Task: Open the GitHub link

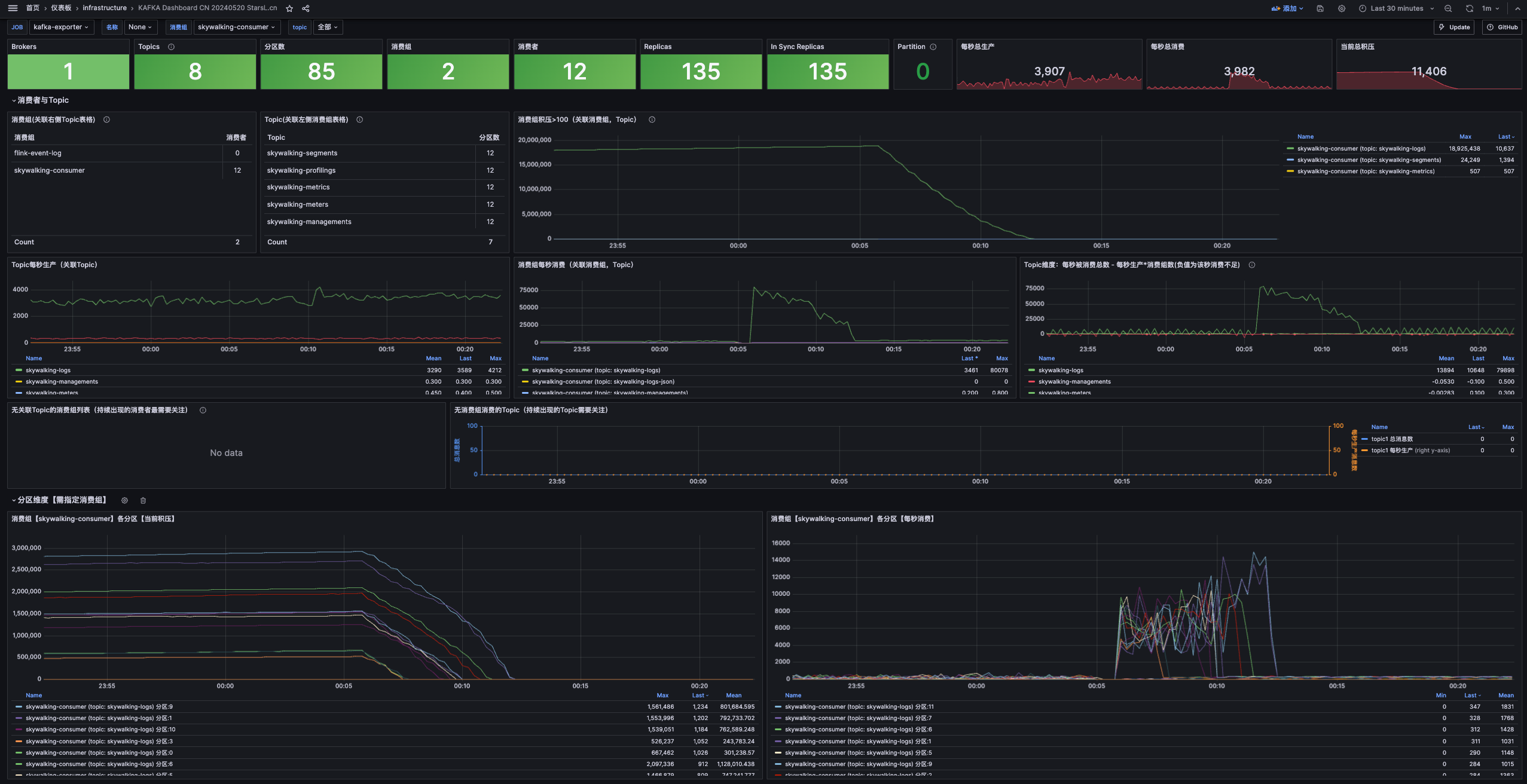Action: [x=1502, y=27]
